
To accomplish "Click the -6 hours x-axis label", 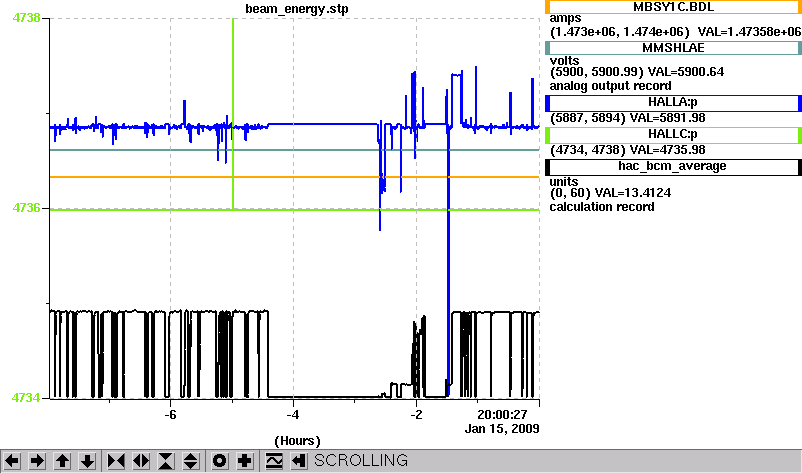I will tap(170, 414).
